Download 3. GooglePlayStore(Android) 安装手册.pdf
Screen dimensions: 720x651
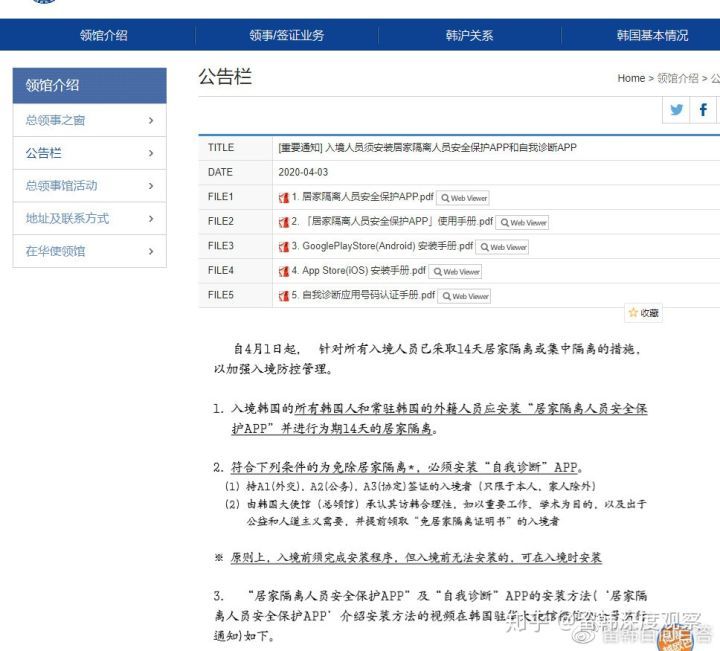pyautogui.click(x=382, y=246)
